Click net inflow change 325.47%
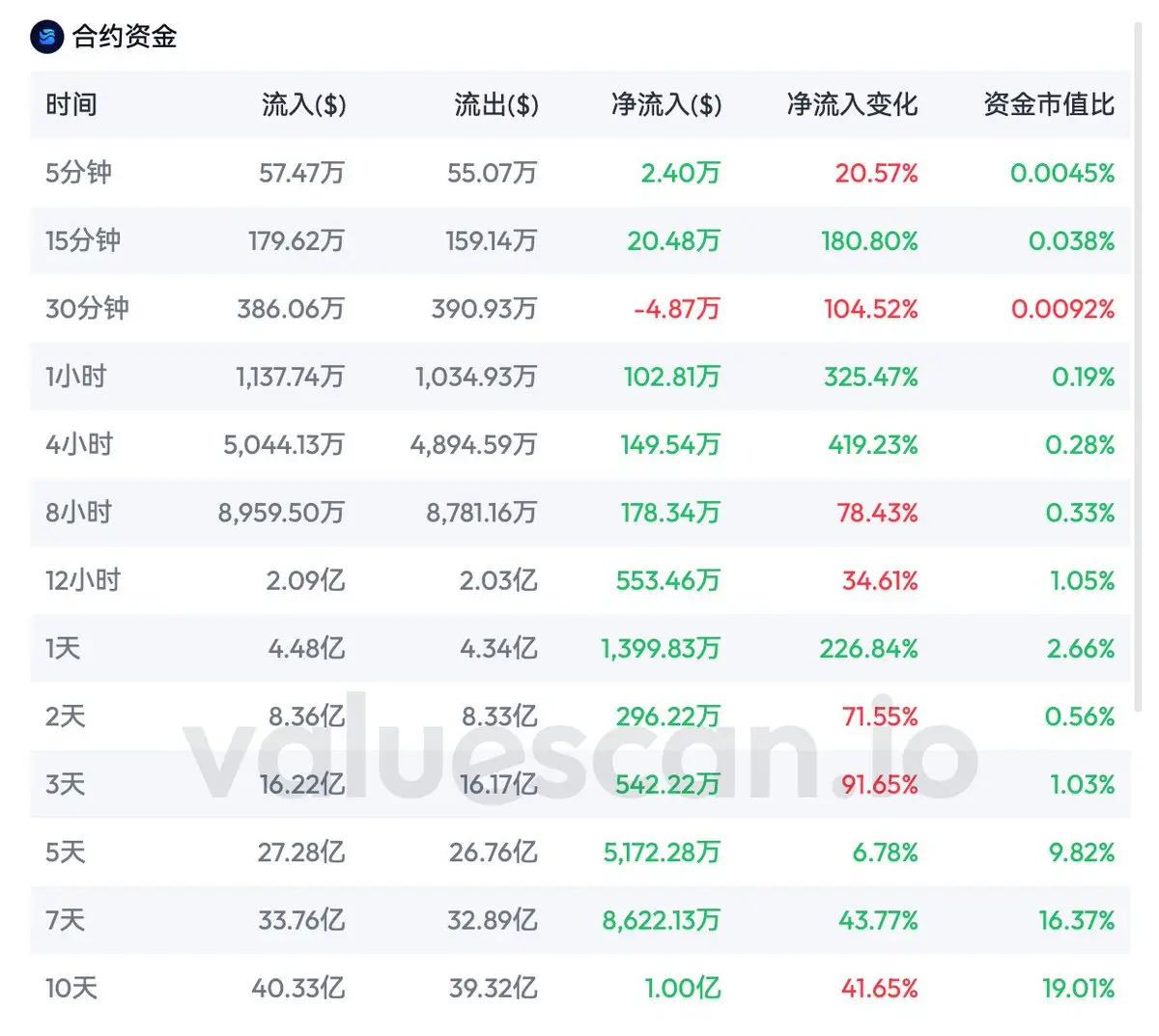The height and width of the screenshot is (1036, 1159). tap(870, 377)
